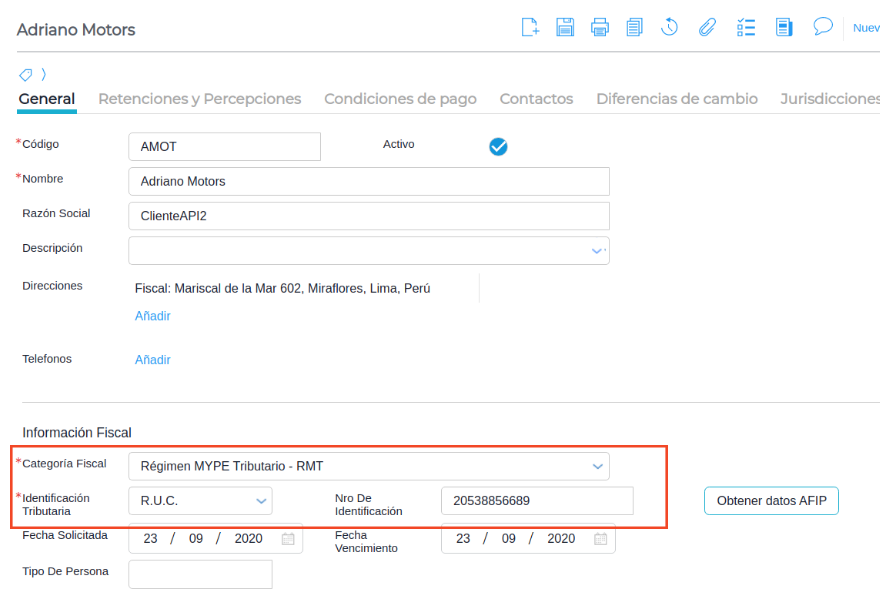This screenshot has width=896, height=597.
Task: Save the record with the floppy disk icon
Action: (x=565, y=27)
